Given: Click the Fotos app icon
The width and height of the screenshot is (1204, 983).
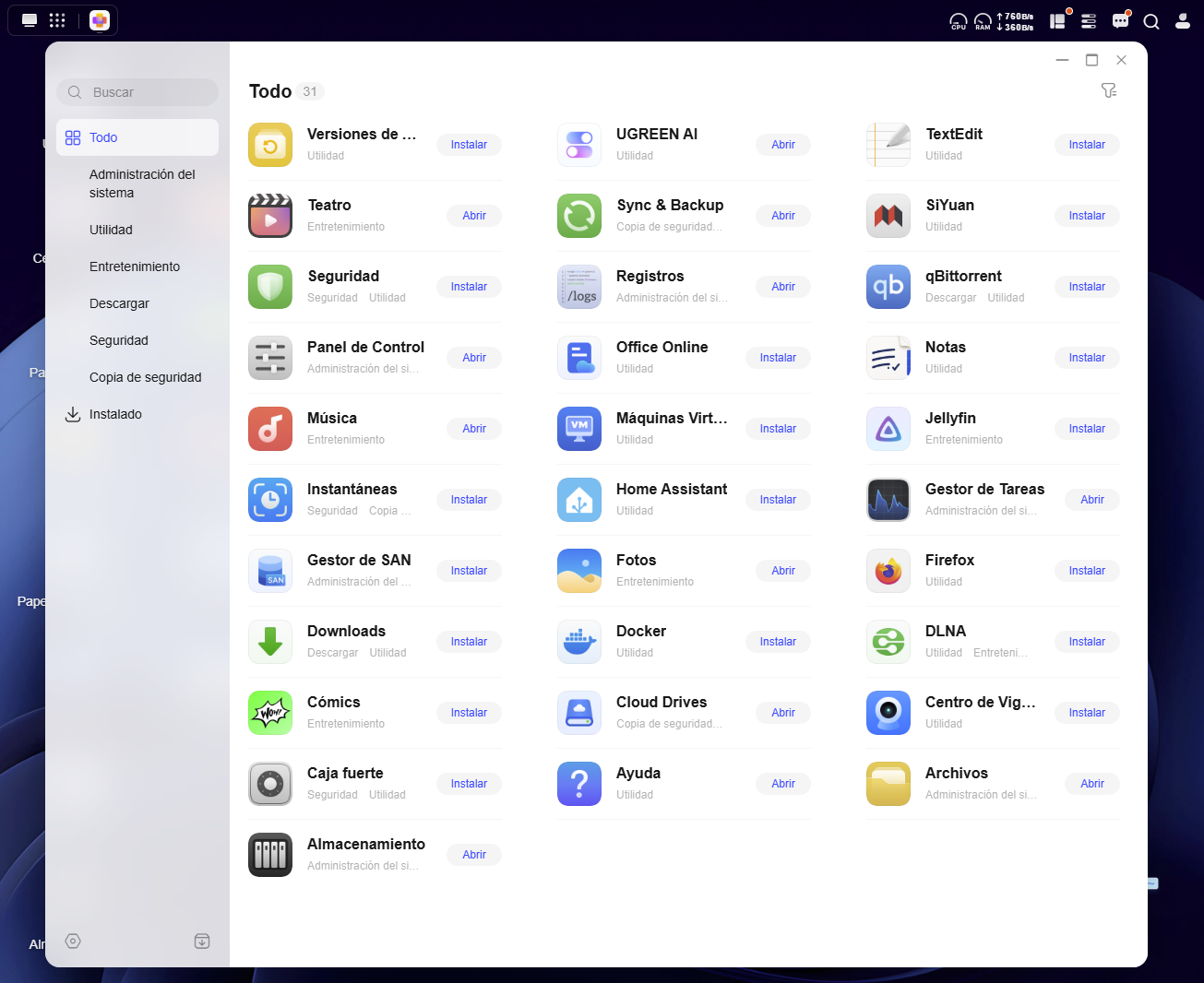Looking at the screenshot, I should (x=579, y=571).
